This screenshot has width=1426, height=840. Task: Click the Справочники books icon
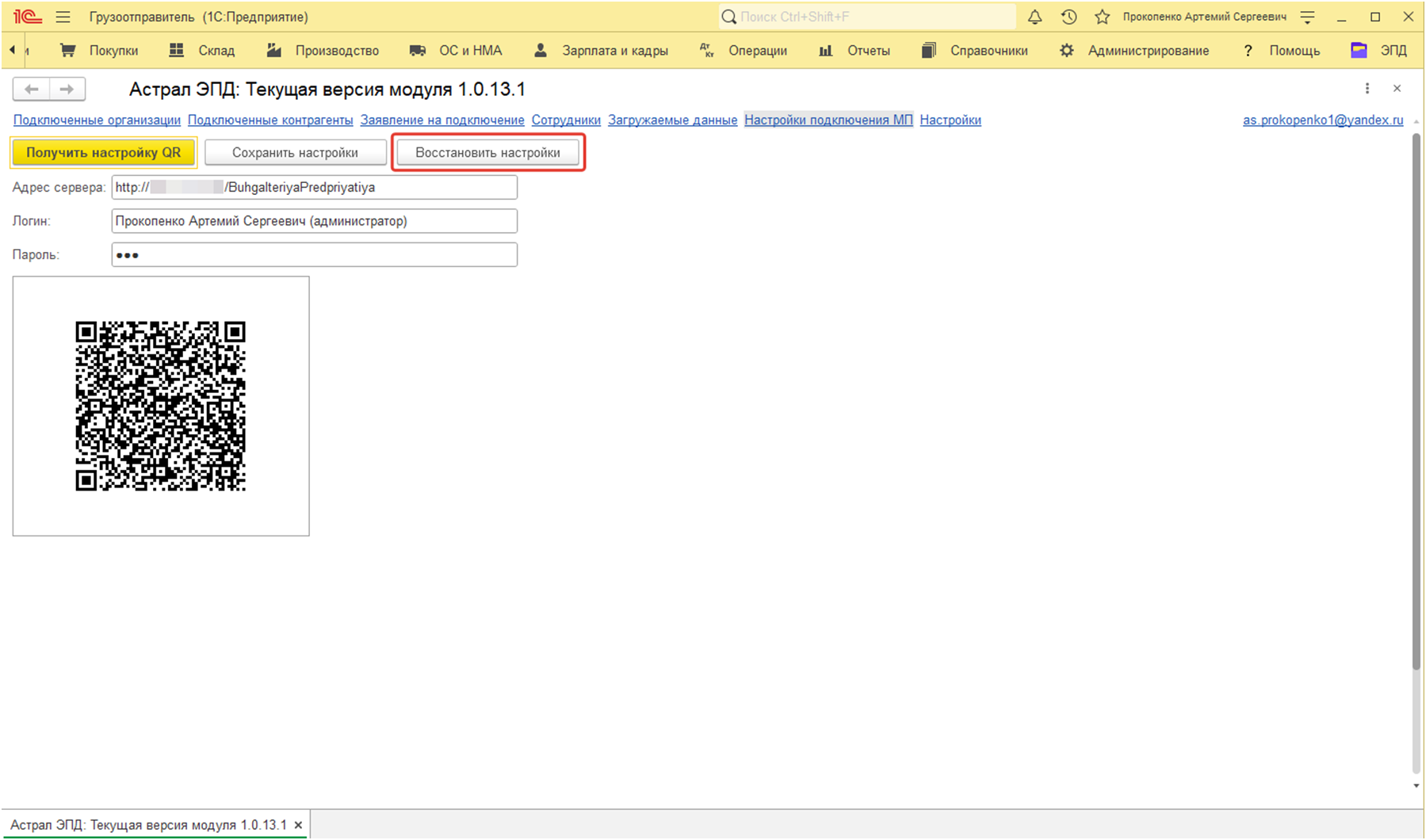point(929,50)
